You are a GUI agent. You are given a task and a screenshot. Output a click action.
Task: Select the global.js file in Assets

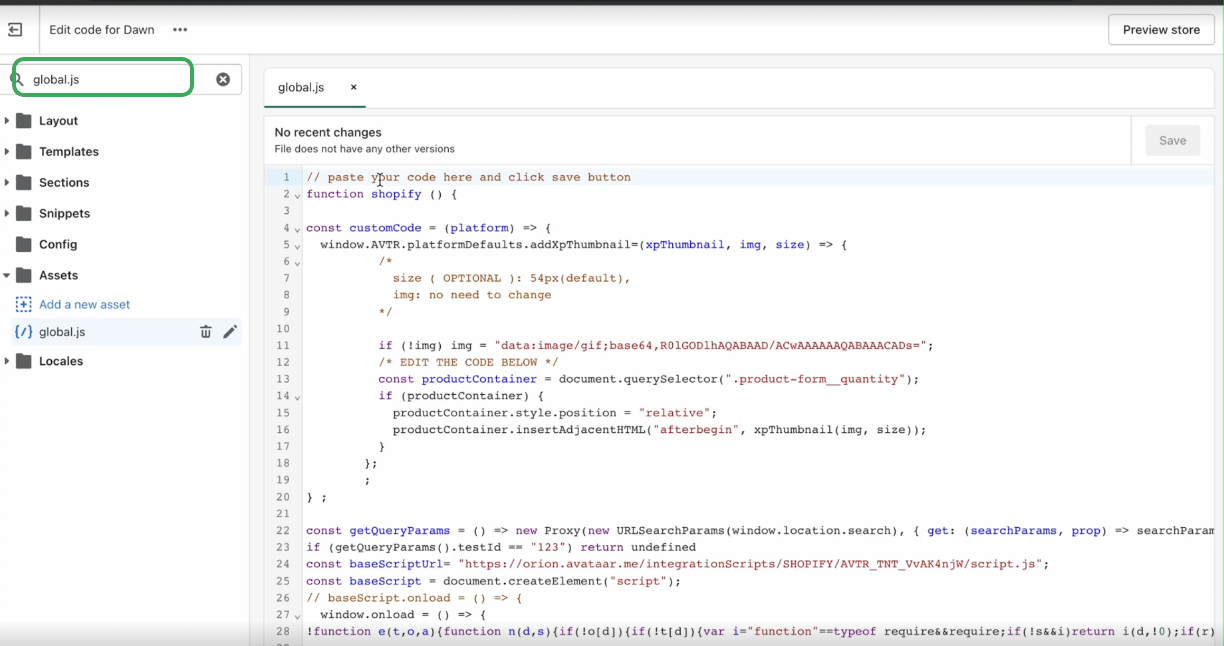(x=126, y=332)
